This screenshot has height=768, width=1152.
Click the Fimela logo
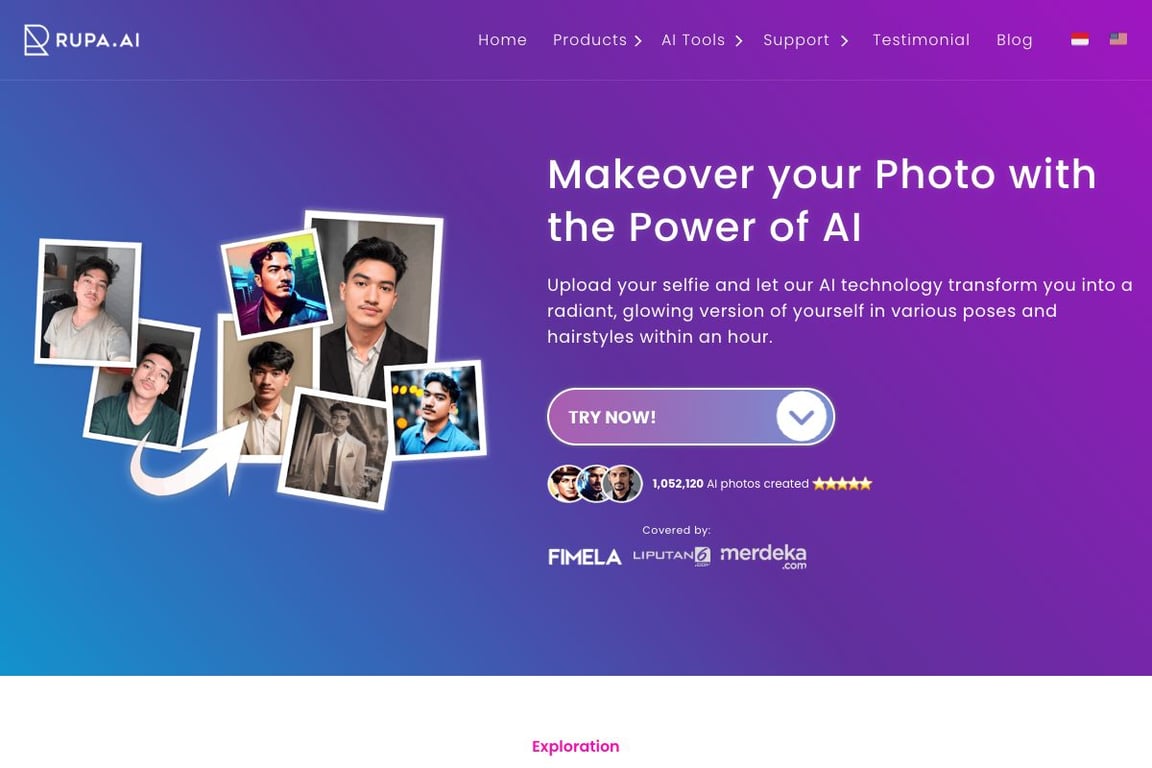tap(585, 557)
